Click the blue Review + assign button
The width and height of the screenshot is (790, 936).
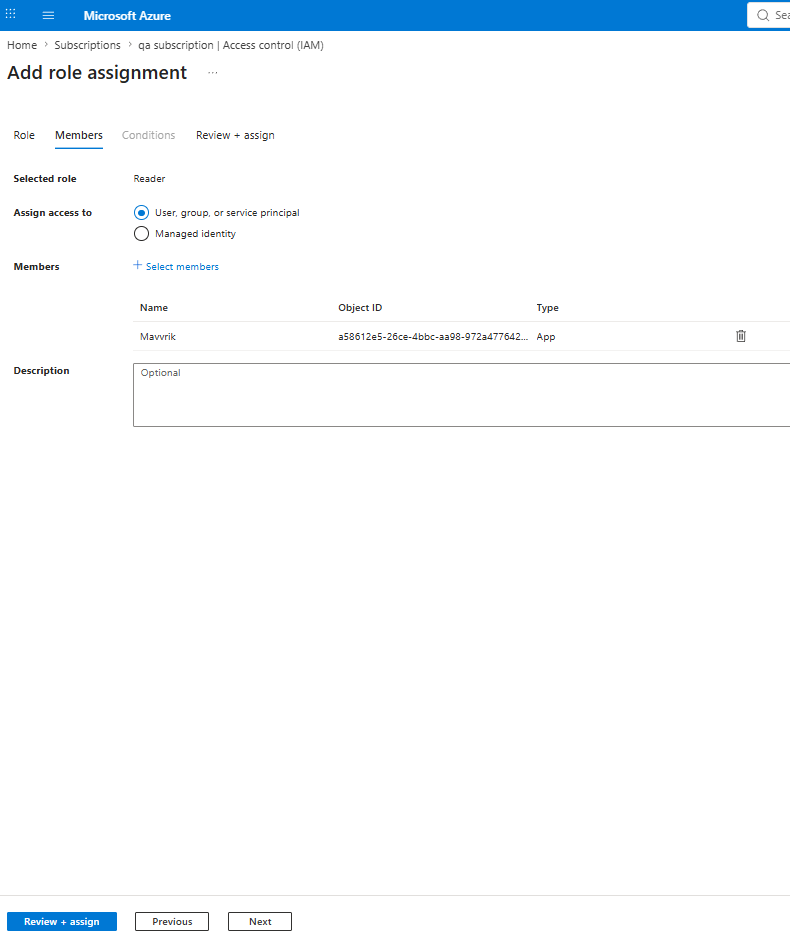[62, 922]
